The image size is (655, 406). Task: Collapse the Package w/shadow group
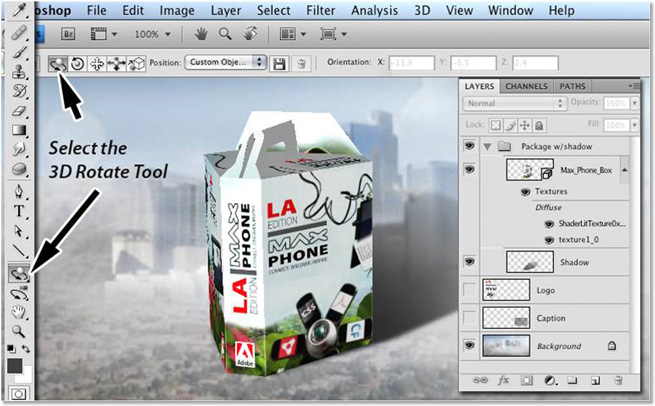tap(487, 147)
